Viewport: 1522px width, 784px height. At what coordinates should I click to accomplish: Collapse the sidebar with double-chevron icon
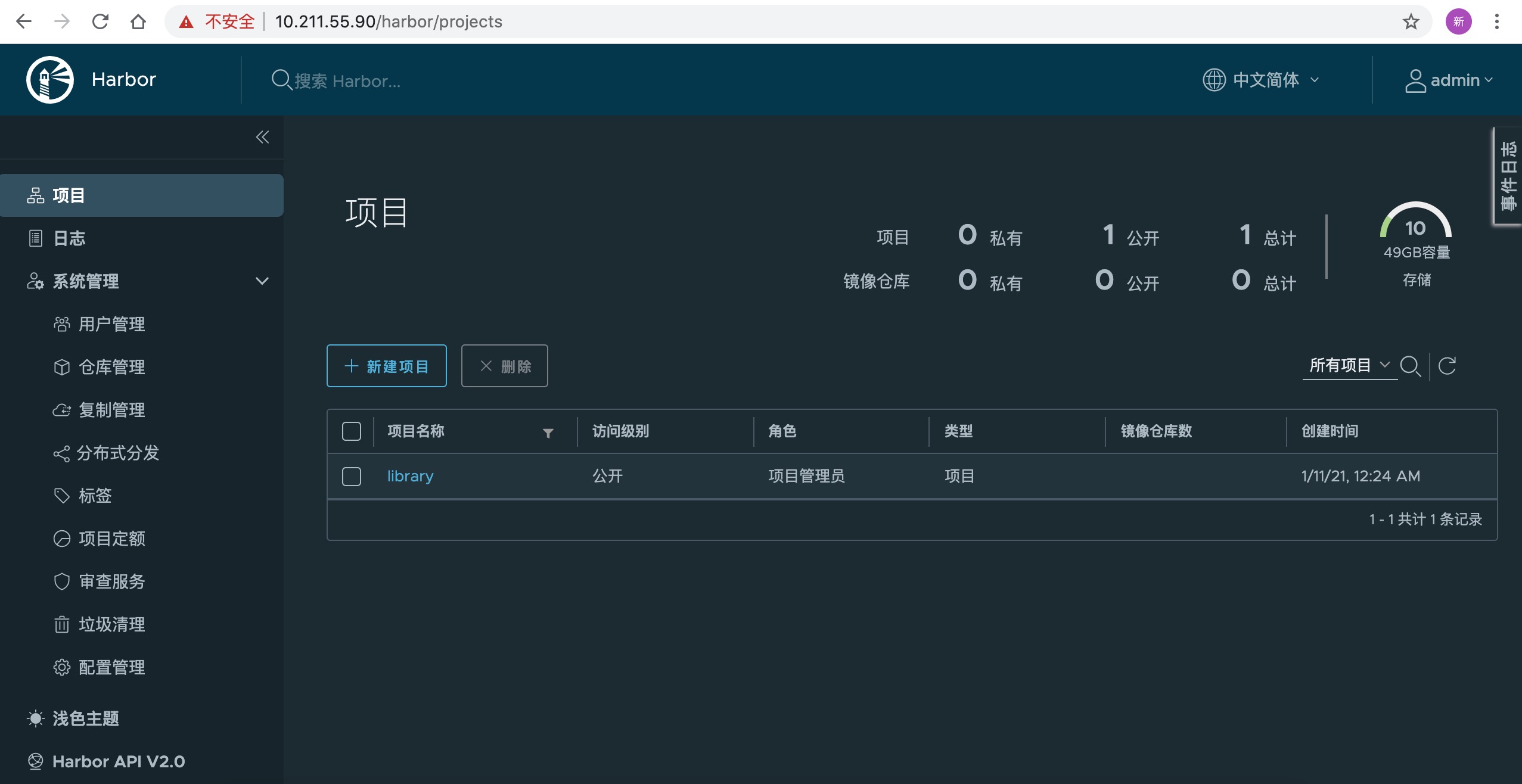[262, 137]
